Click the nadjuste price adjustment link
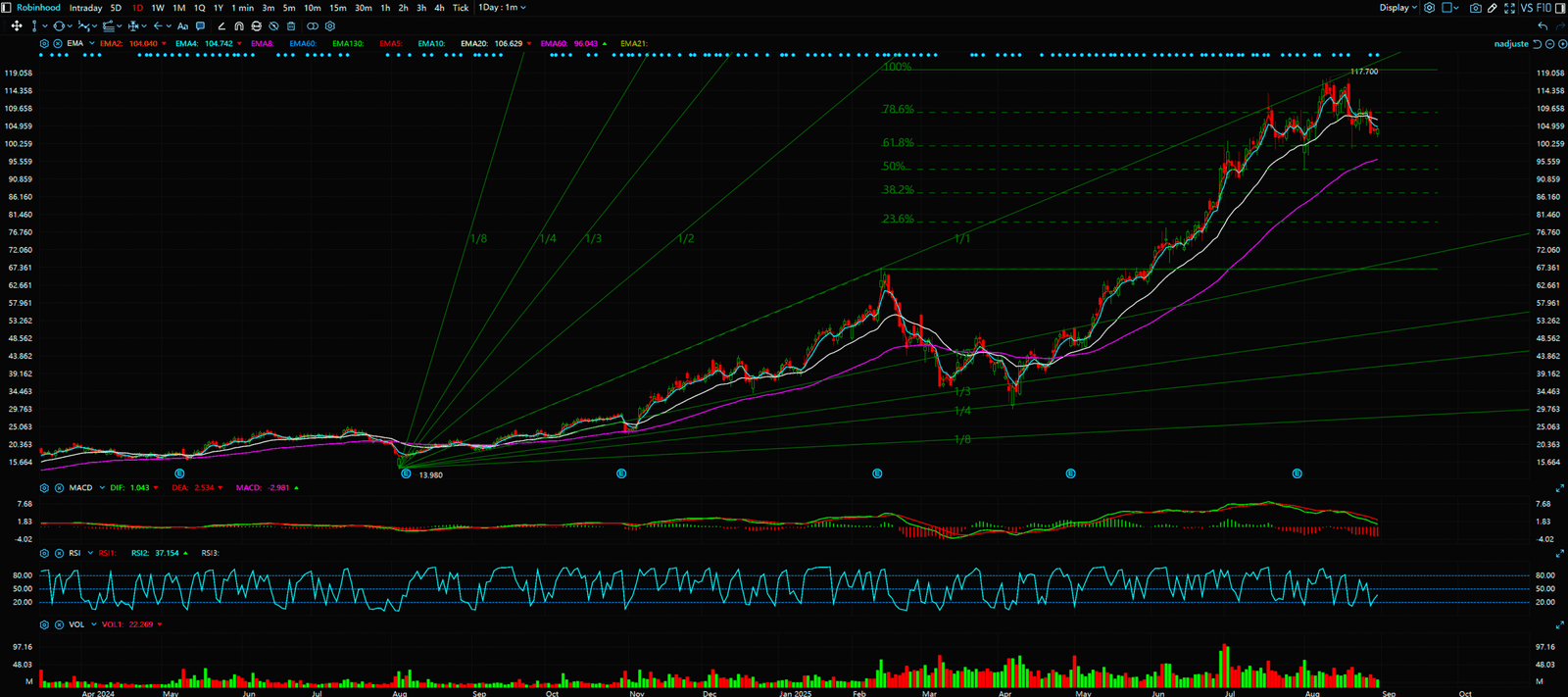This screenshot has height=697, width=1568. 1510,44
